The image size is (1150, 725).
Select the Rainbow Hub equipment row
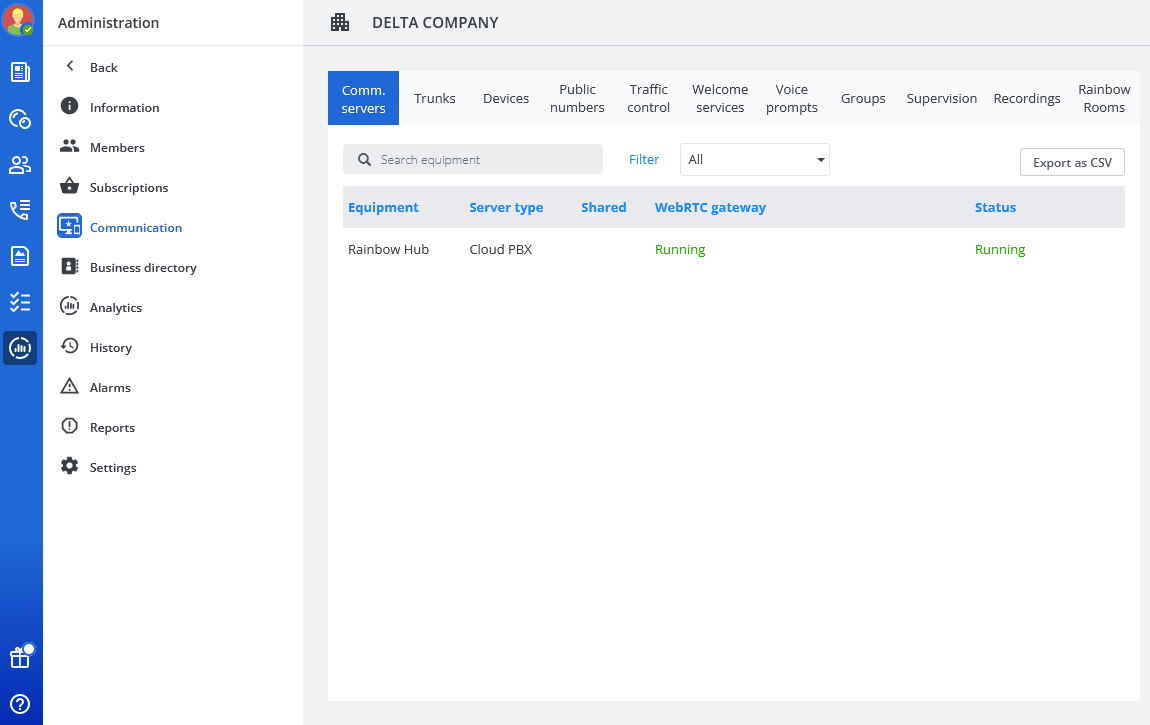pos(388,250)
